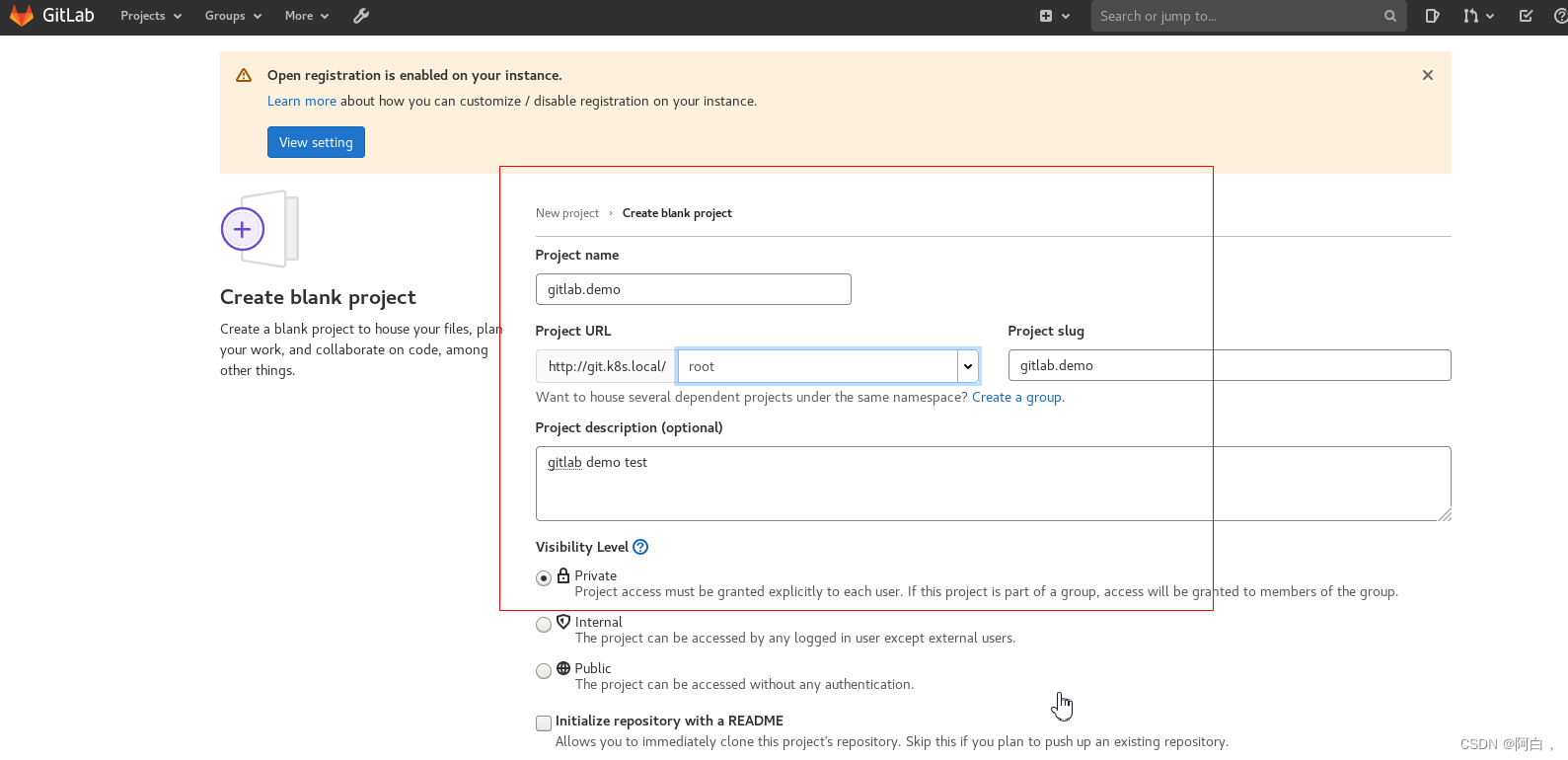Image resolution: width=1568 pixels, height=760 pixels.
Task: Click the GitLab fox logo
Action: (22, 16)
